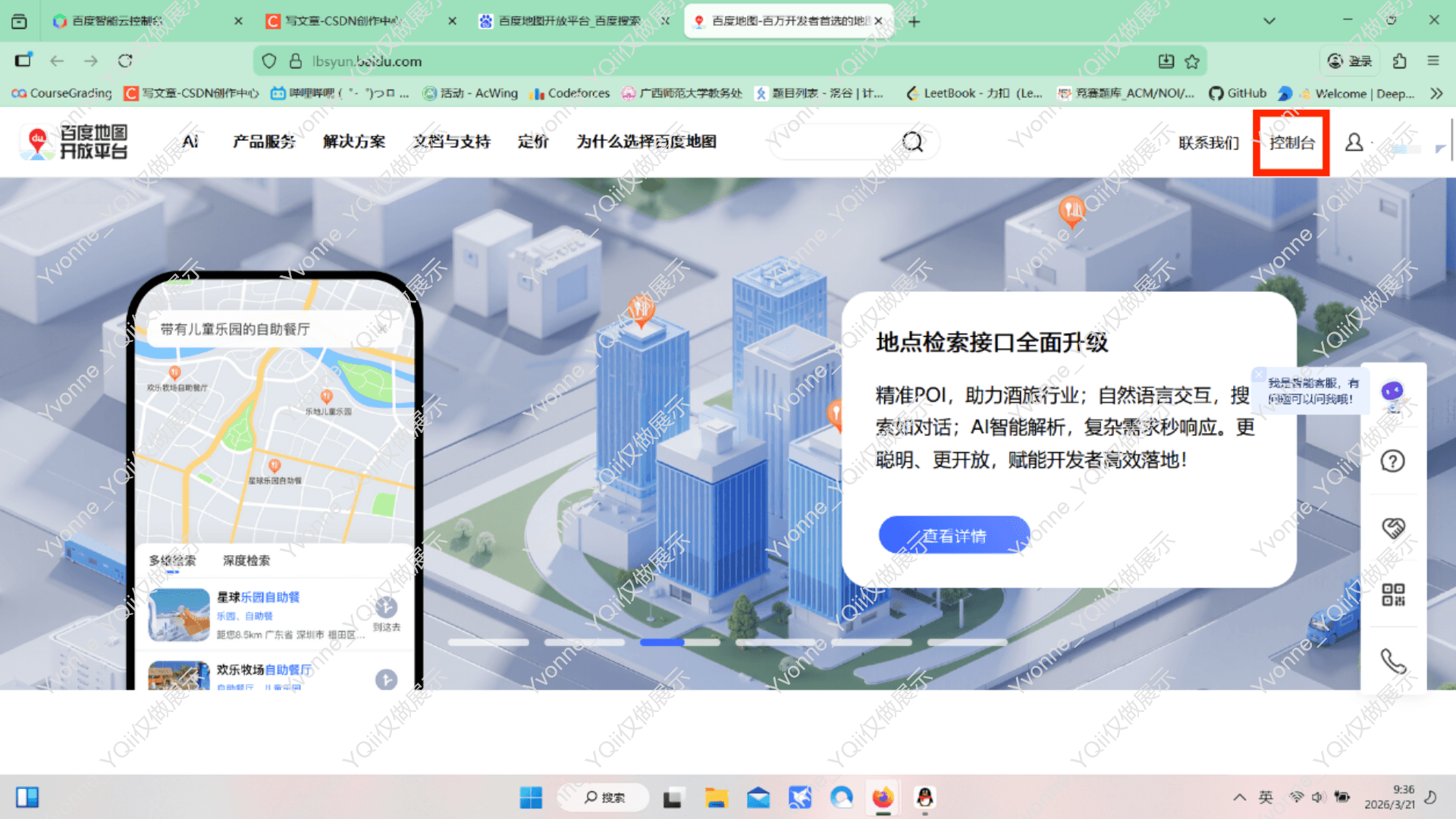Screen dimensions: 1456x819
Task: Select the 多维检索 tab in phone mockup
Action: tap(172, 561)
